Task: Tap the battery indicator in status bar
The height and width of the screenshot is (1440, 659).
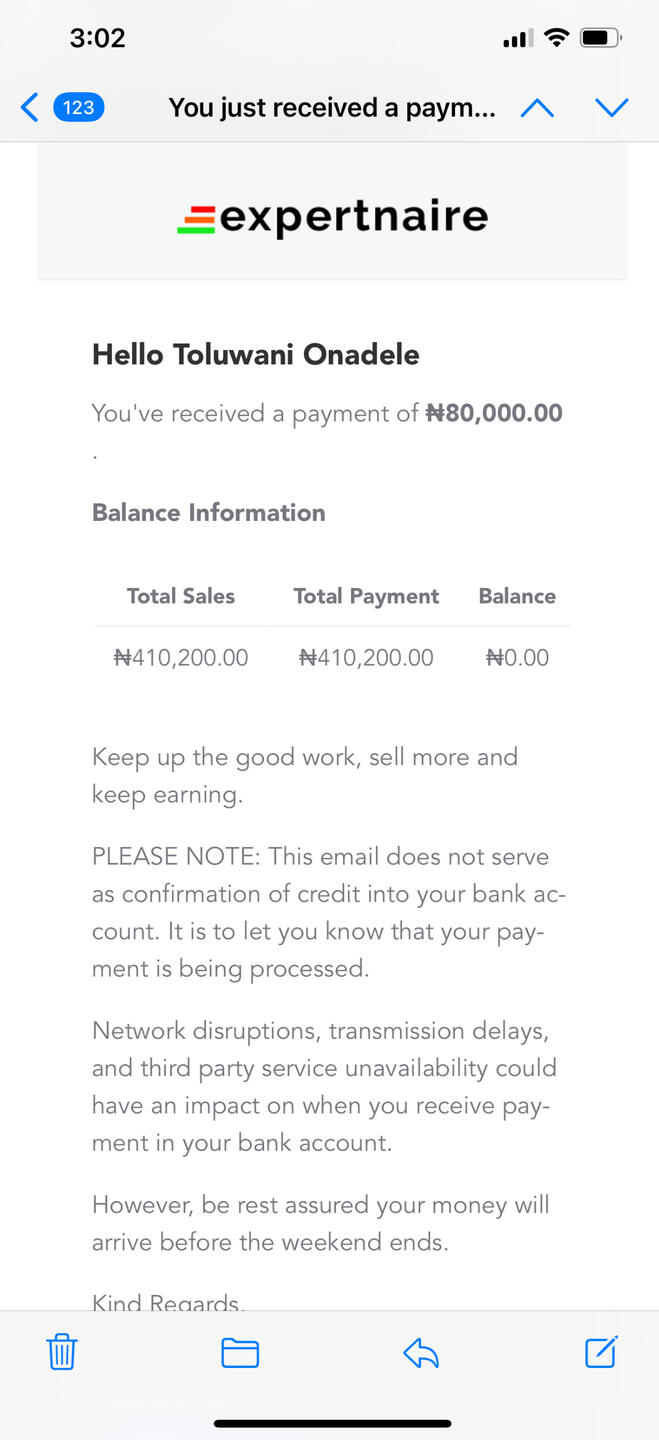Action: (601, 39)
